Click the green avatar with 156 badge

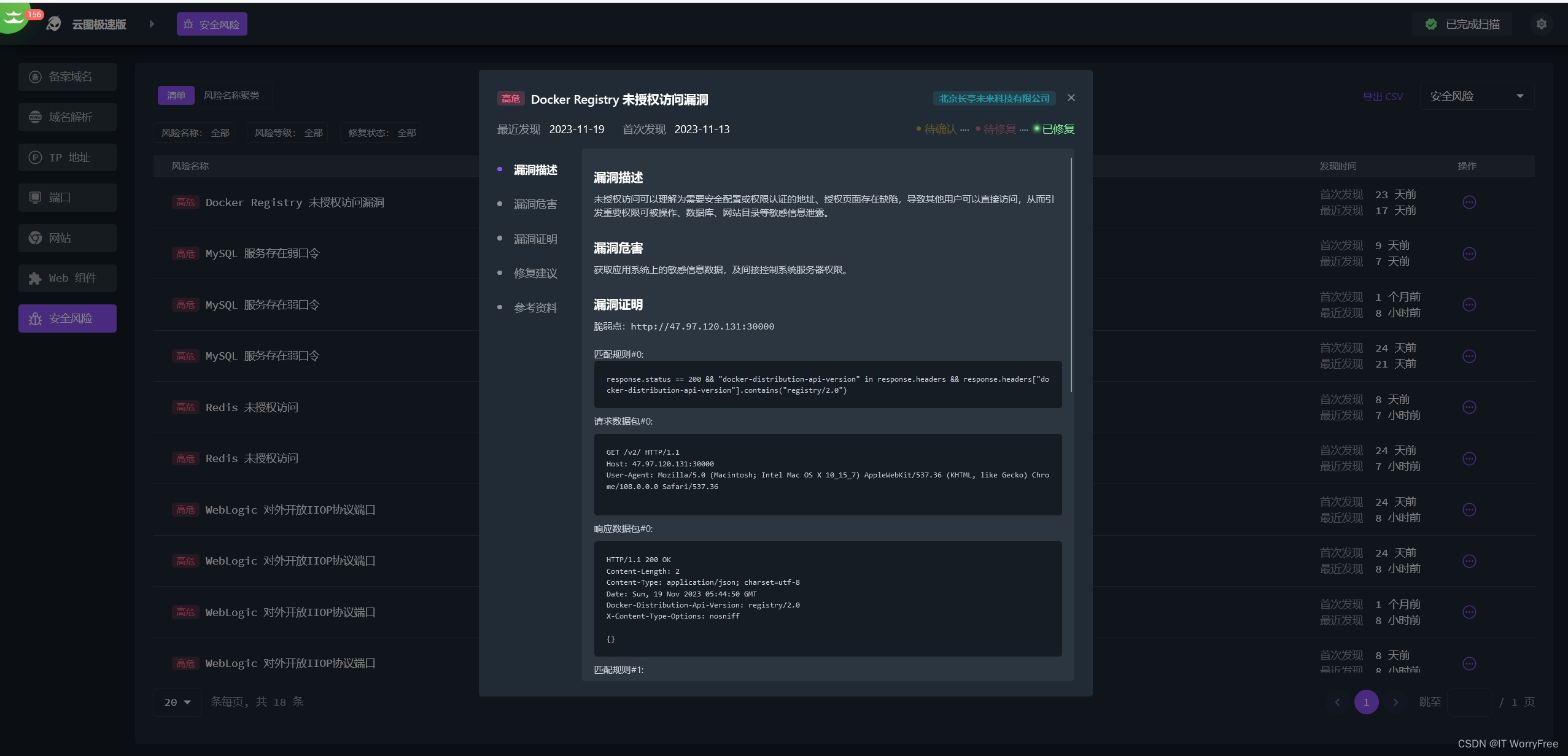coord(16,17)
